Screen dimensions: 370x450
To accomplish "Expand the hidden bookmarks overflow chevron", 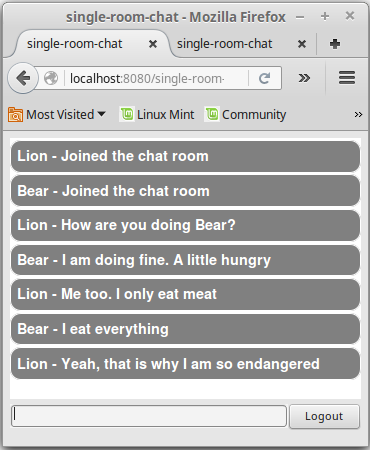I will click(x=358, y=115).
